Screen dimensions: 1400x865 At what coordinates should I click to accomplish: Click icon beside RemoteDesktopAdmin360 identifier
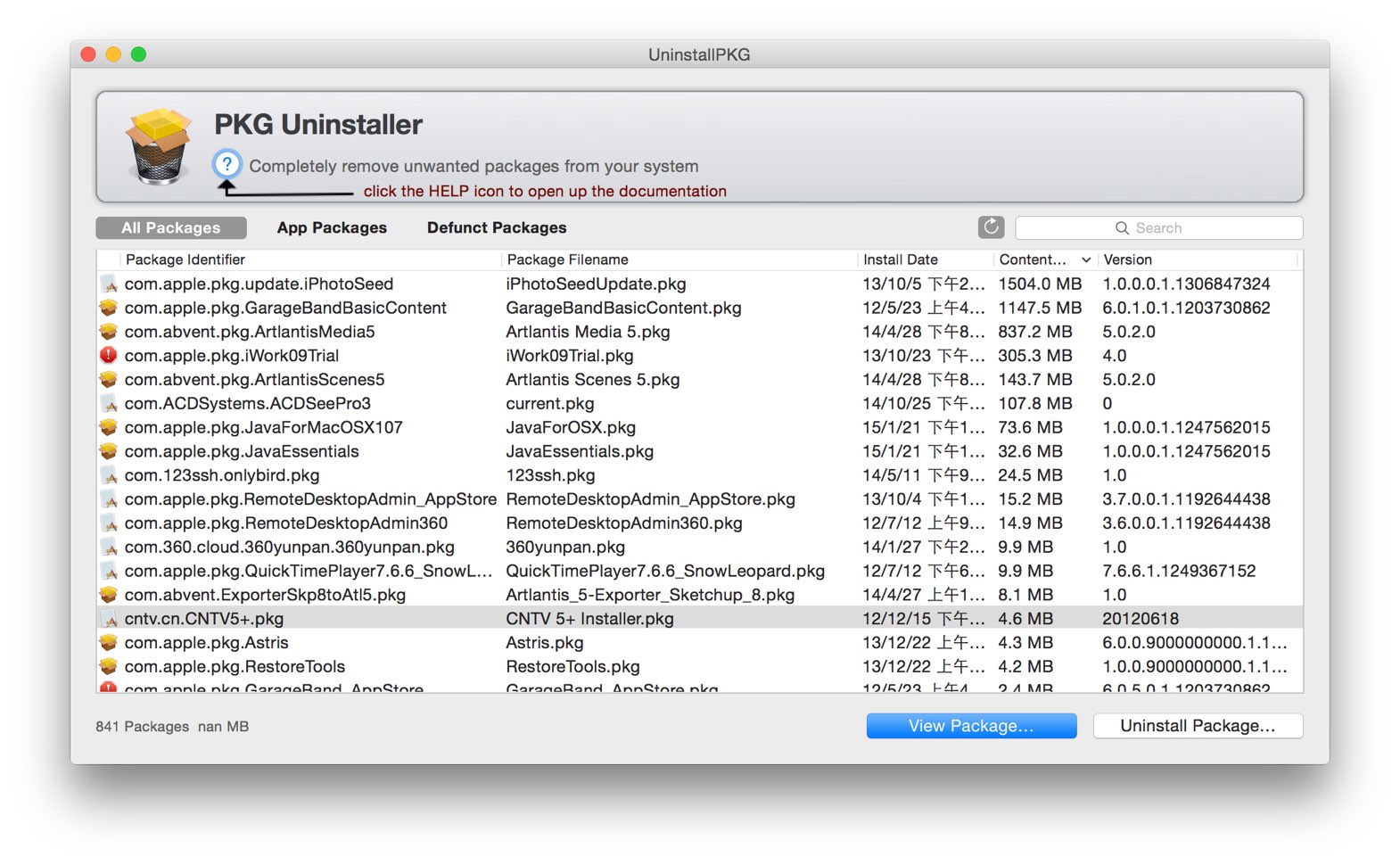pyautogui.click(x=109, y=523)
